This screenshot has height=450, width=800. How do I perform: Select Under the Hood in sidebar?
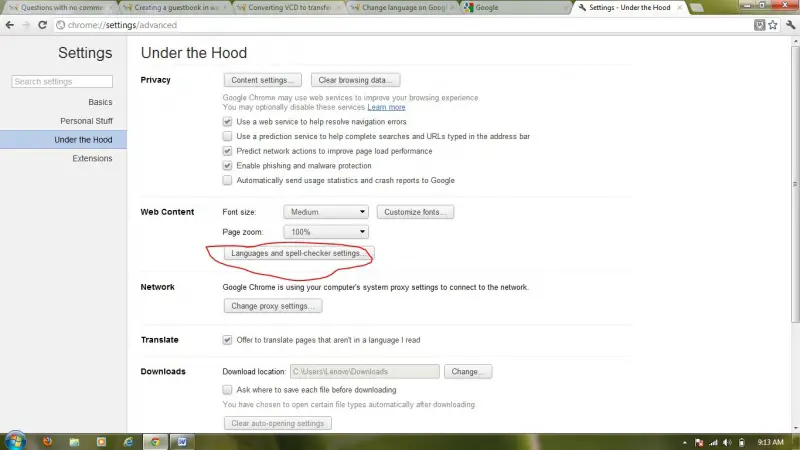(63, 140)
